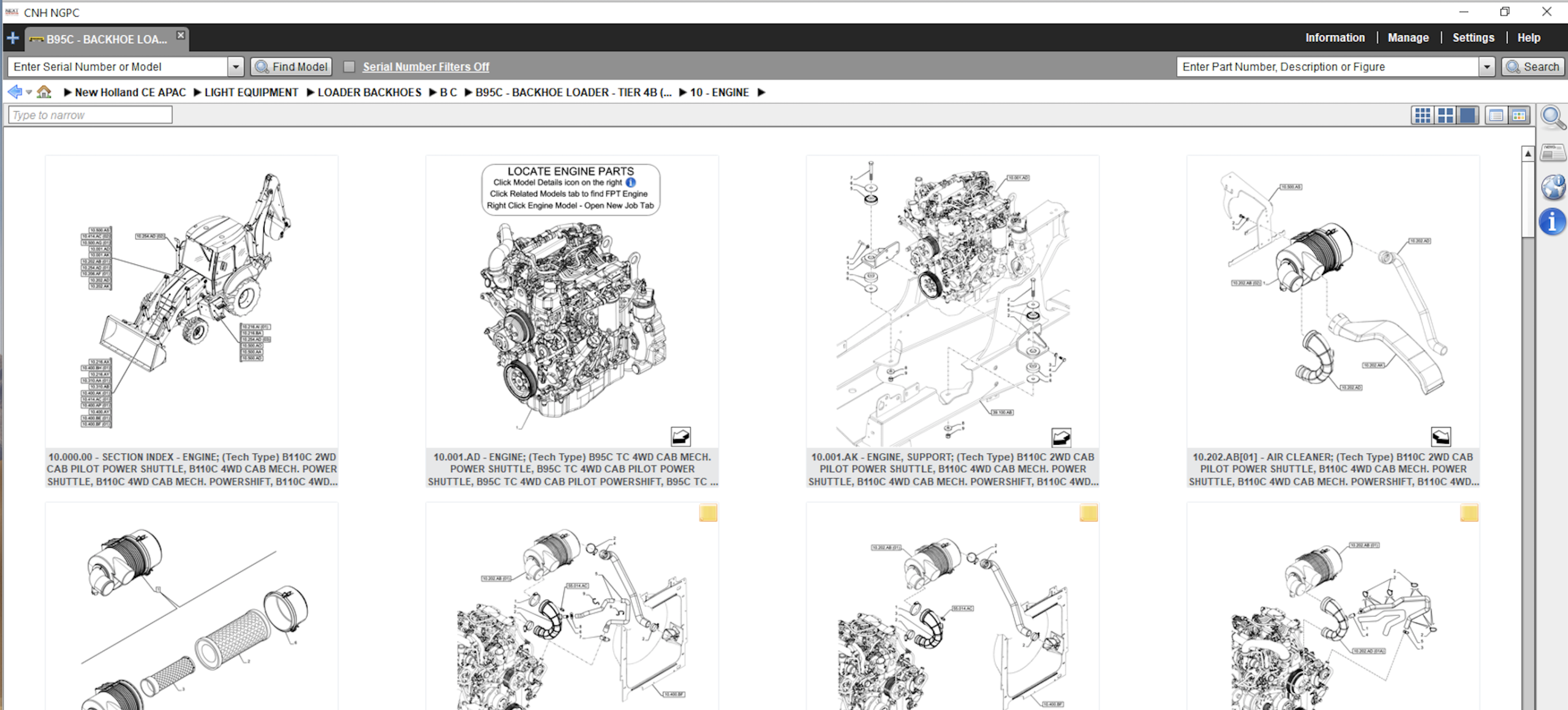Open the Manage menu
The height and width of the screenshot is (710, 1568).
(1408, 38)
